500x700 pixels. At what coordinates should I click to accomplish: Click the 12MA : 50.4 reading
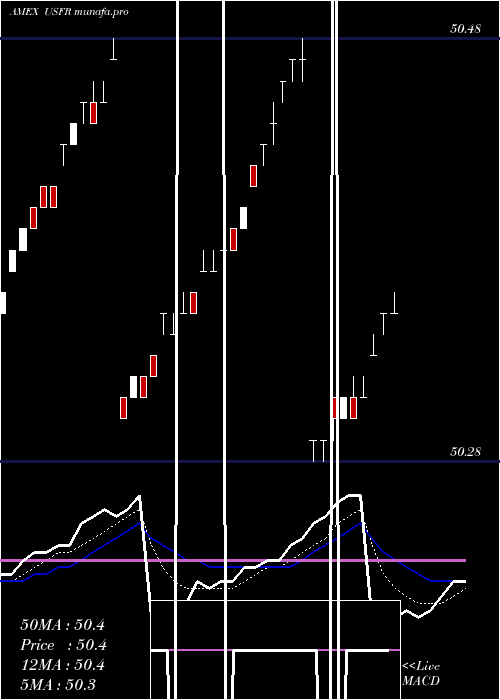click(x=62, y=665)
